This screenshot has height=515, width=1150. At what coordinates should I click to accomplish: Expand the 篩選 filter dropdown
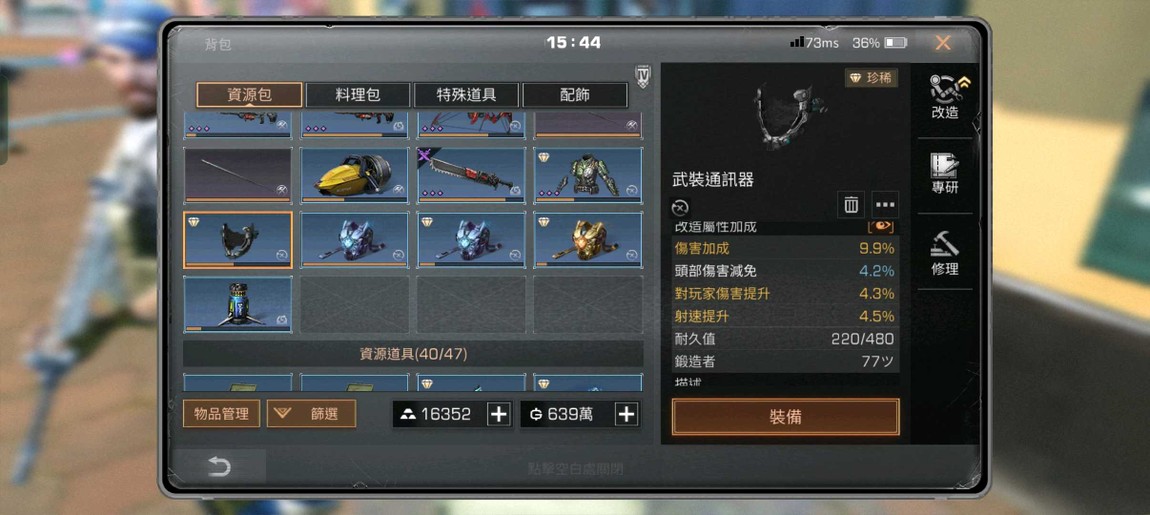[x=312, y=414]
